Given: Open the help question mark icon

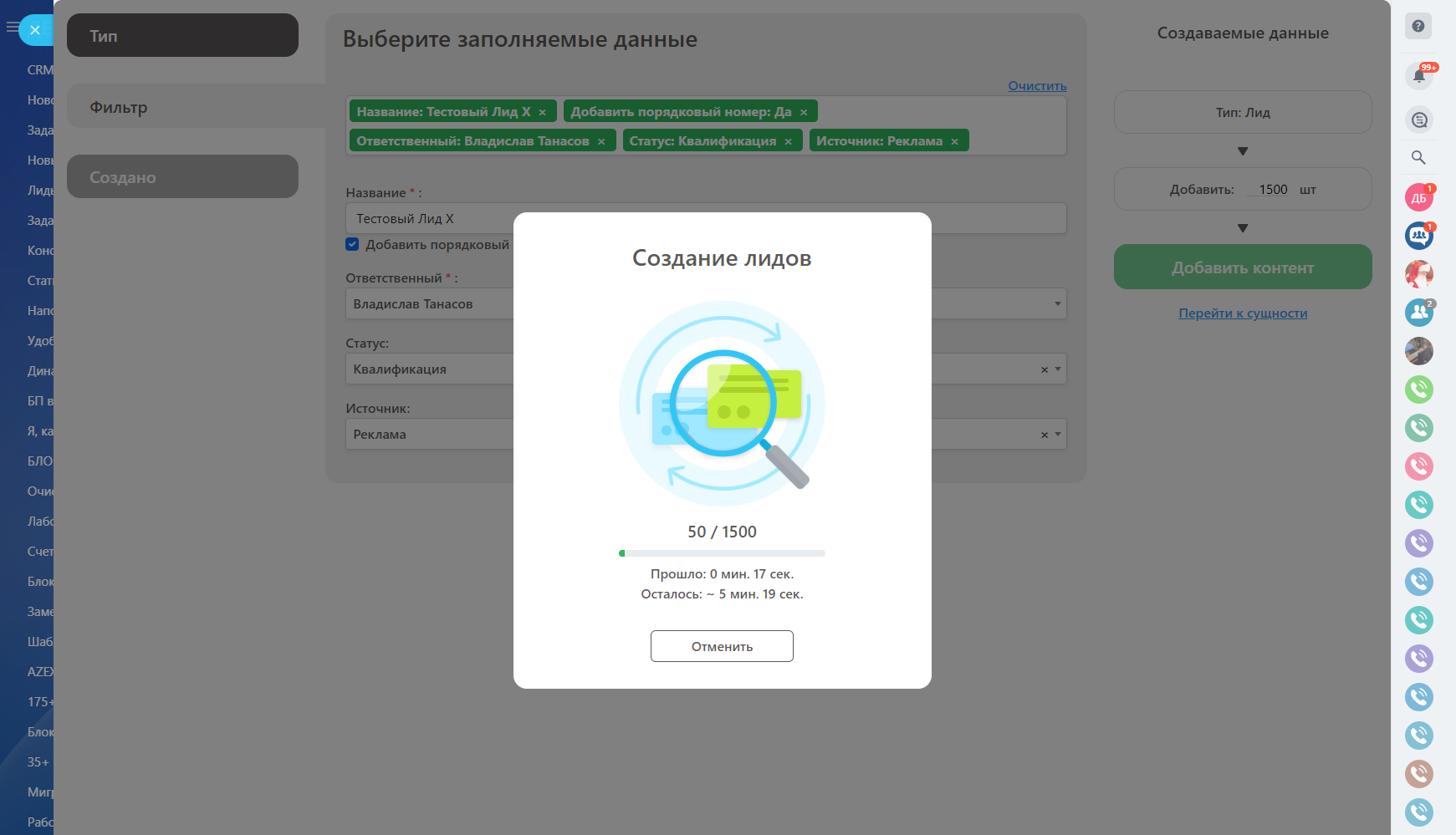Looking at the screenshot, I should point(1418,26).
